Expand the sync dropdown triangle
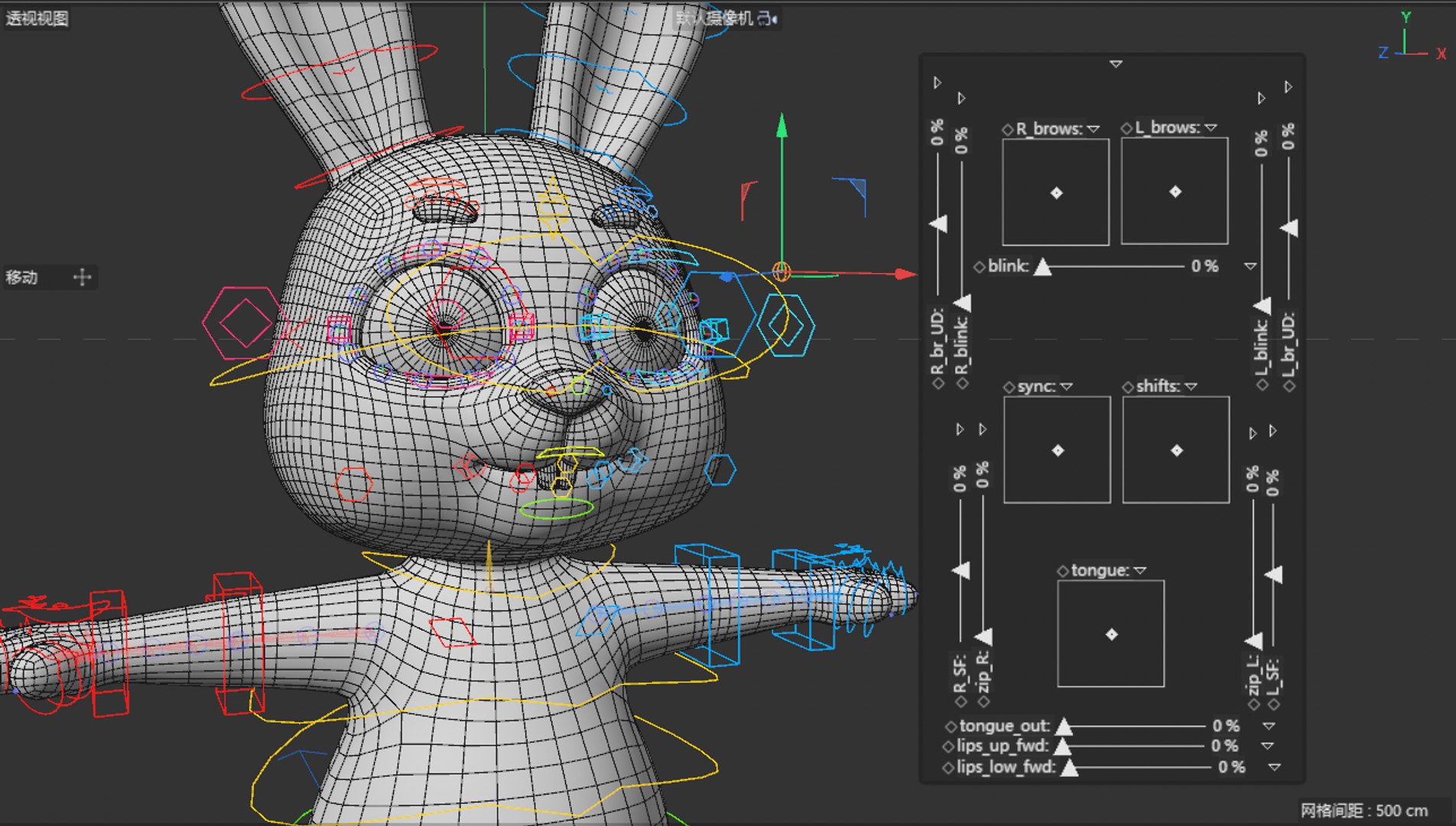 coord(1067,387)
